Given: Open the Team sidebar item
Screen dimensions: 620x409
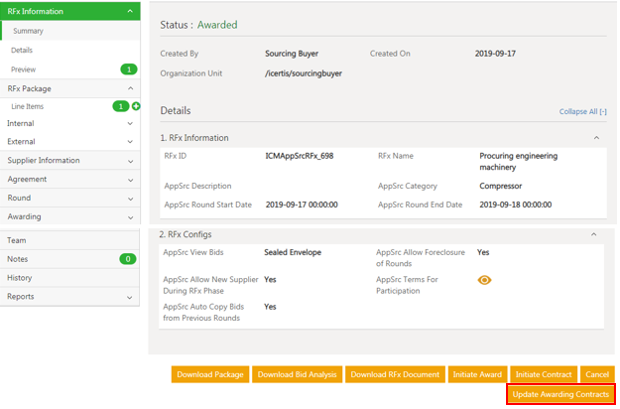Looking at the screenshot, I should (70, 240).
